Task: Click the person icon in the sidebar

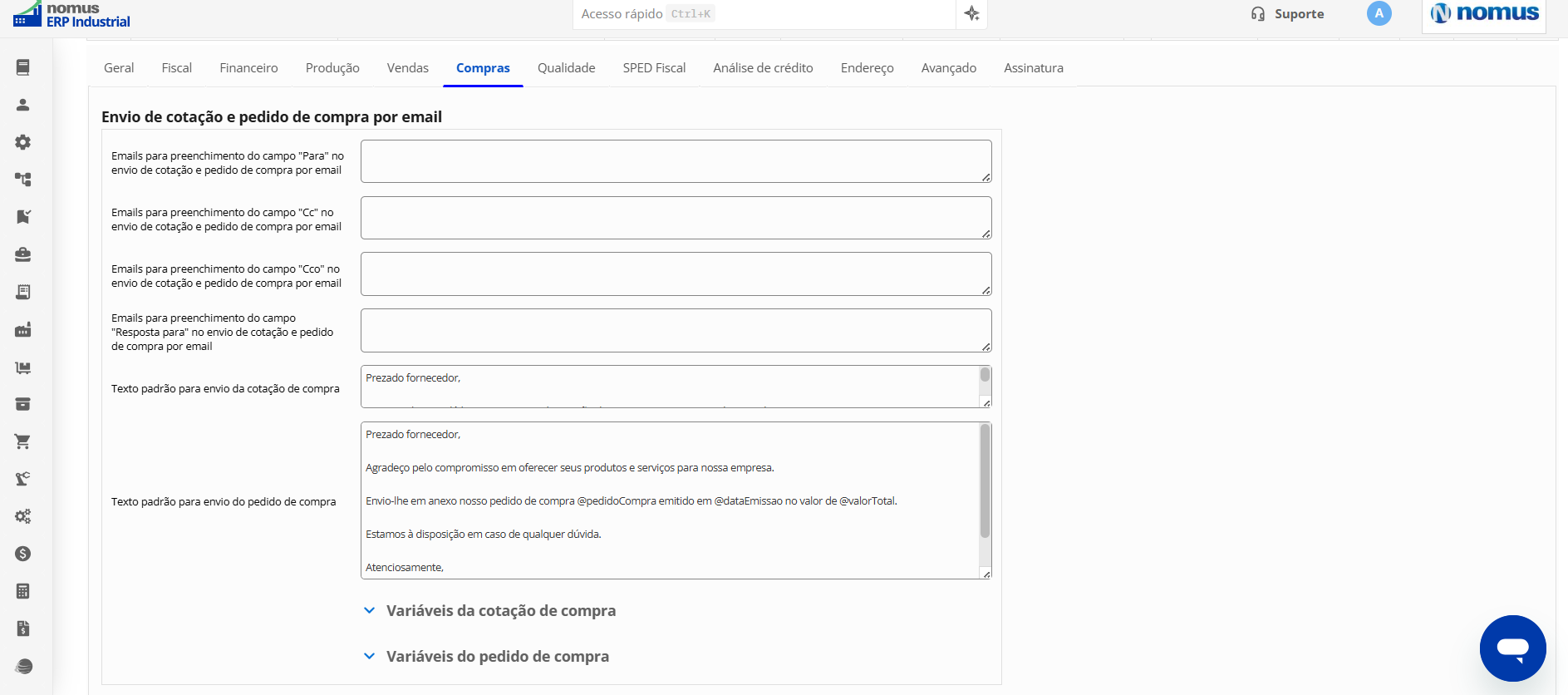Action: point(23,105)
